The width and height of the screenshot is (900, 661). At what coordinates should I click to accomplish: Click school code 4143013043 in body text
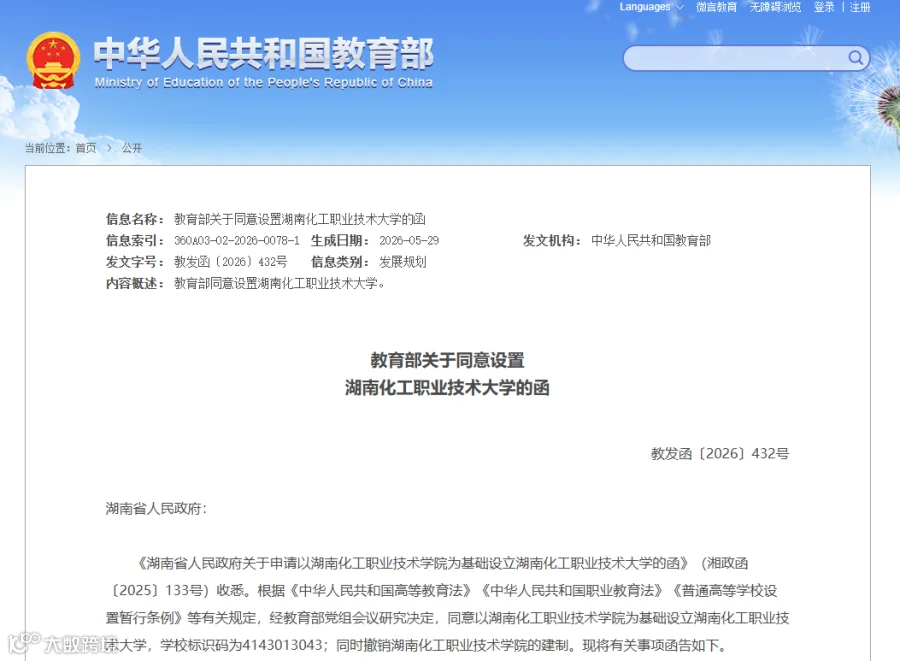tap(282, 646)
